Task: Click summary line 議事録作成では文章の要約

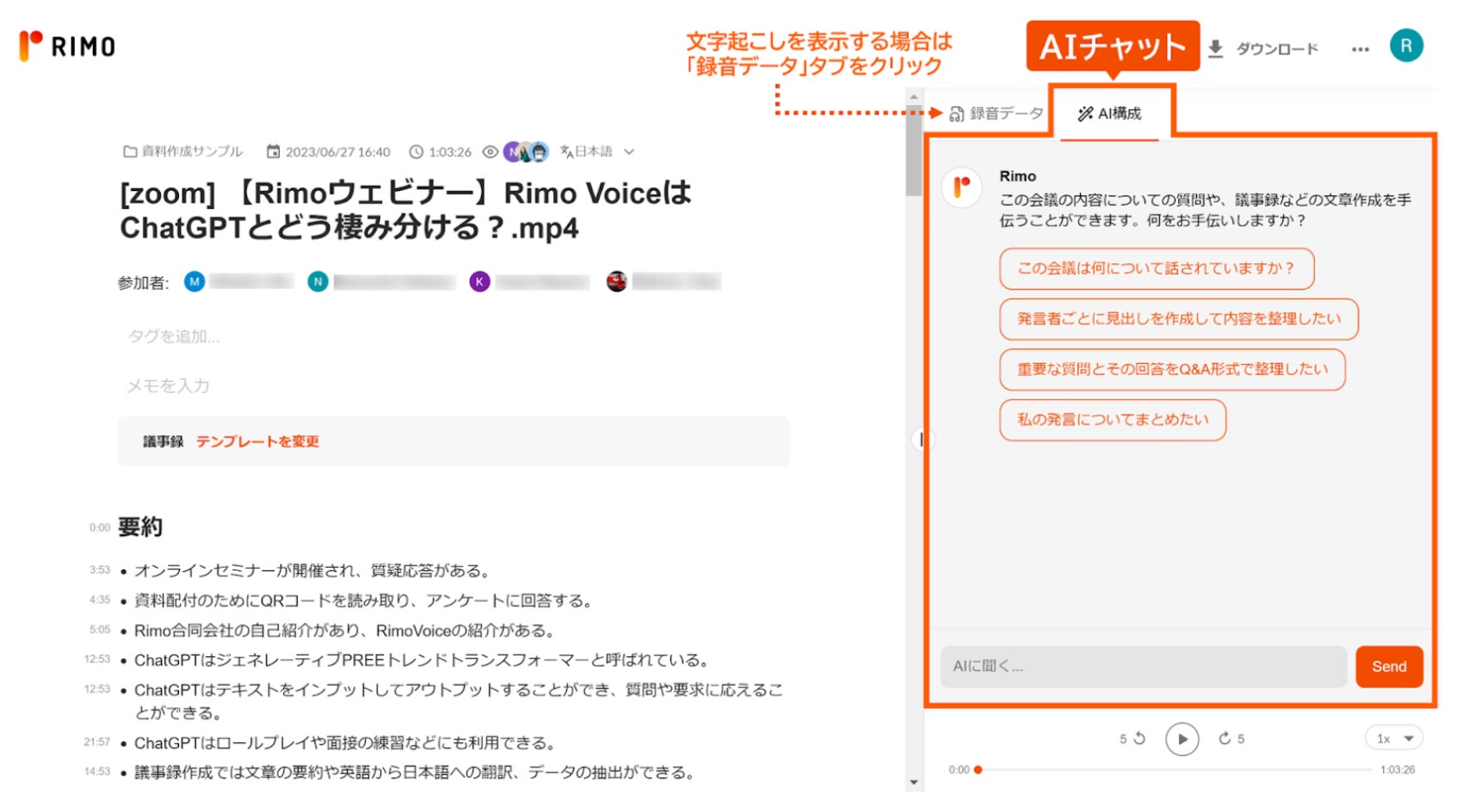Action: tap(414, 772)
